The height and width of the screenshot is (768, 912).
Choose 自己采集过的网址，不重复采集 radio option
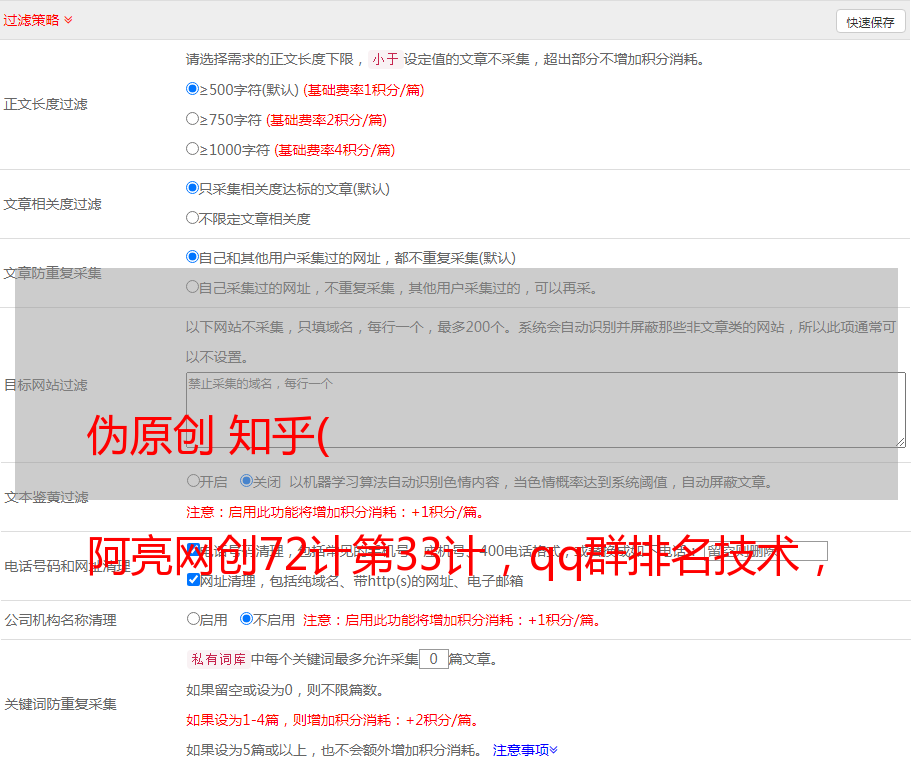(192, 287)
